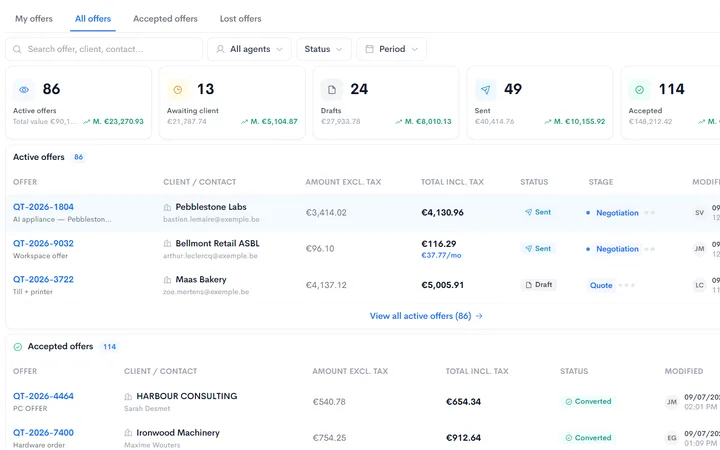Click the green check icon by Accepted offers heading

click(17, 347)
